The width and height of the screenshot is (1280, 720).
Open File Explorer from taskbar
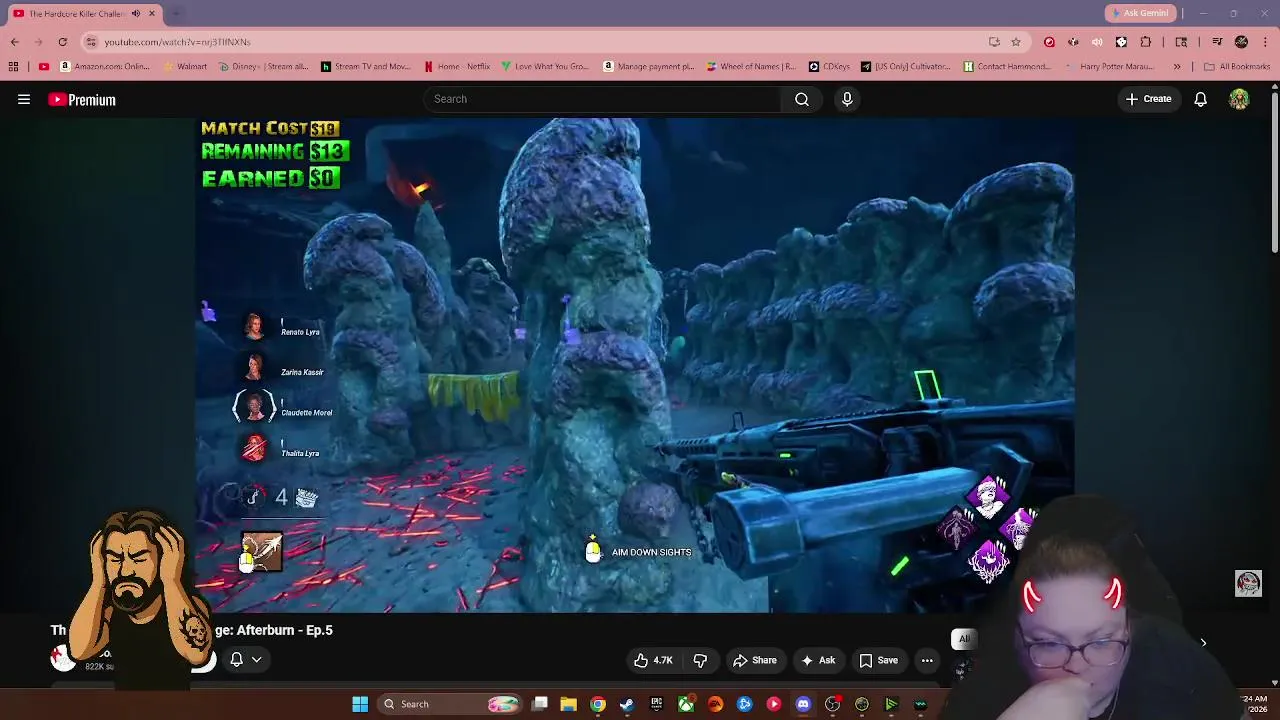[568, 704]
